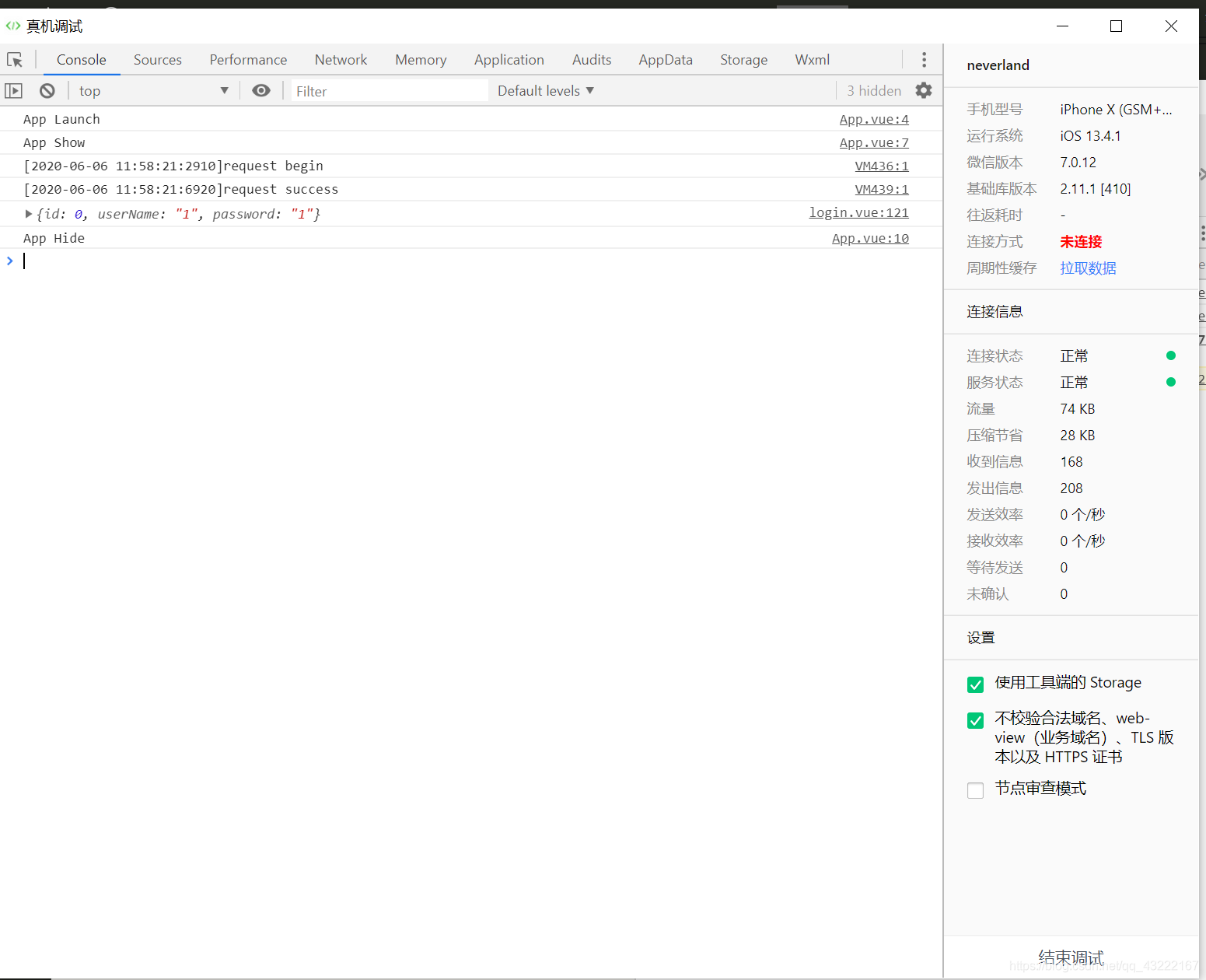Open the Default levels dropdown
The width and height of the screenshot is (1206, 980).
pyautogui.click(x=546, y=91)
